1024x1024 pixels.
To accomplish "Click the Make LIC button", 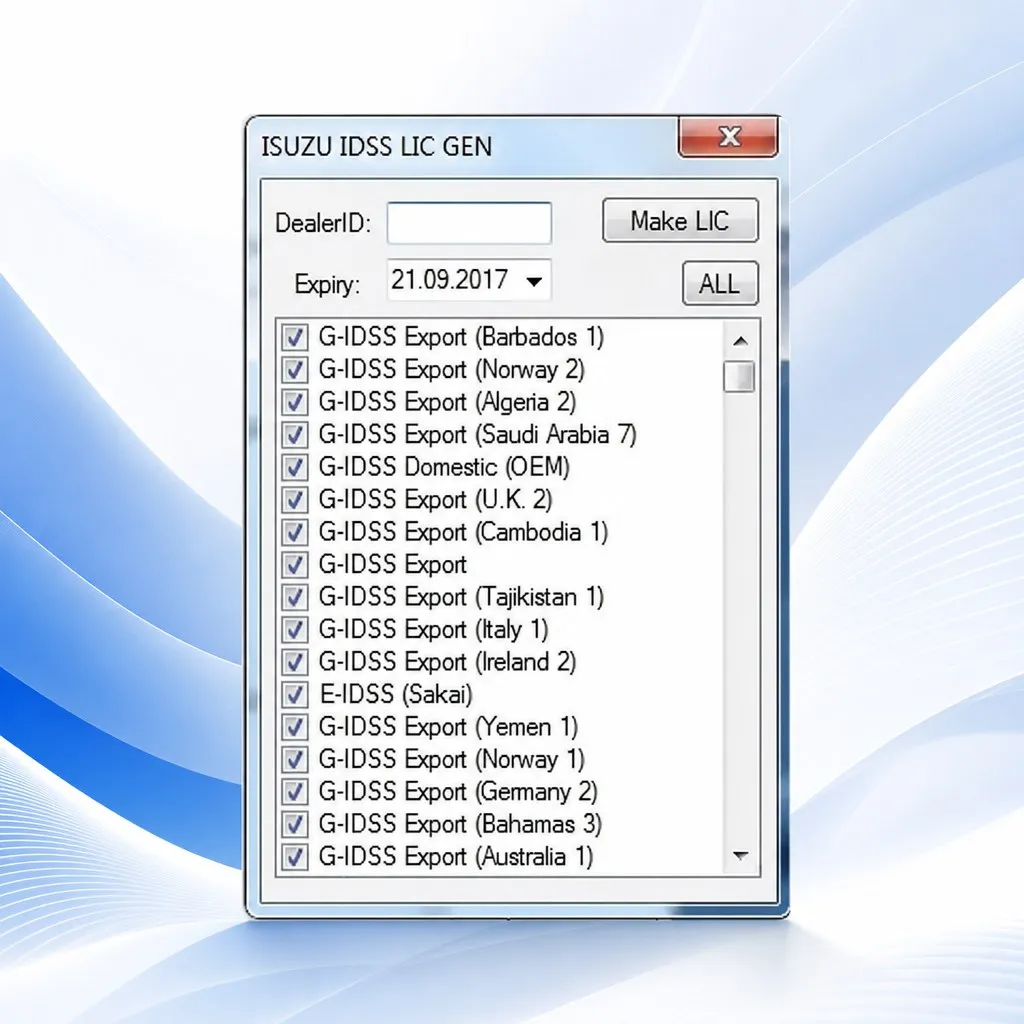I will pos(680,221).
